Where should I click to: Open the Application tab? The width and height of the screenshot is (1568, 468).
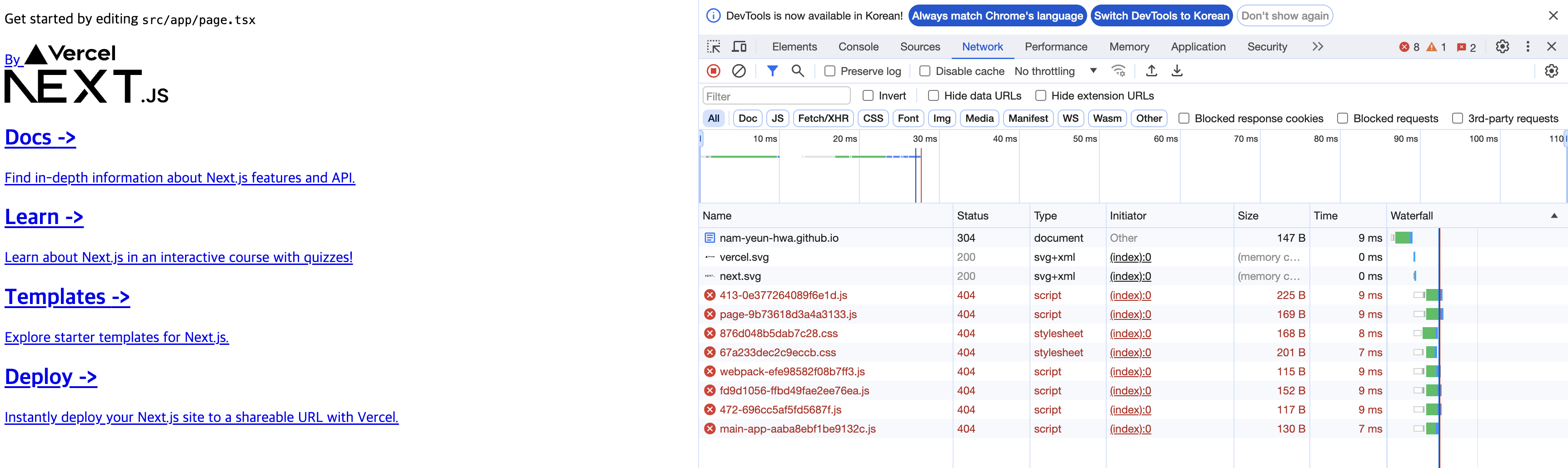pos(1198,47)
